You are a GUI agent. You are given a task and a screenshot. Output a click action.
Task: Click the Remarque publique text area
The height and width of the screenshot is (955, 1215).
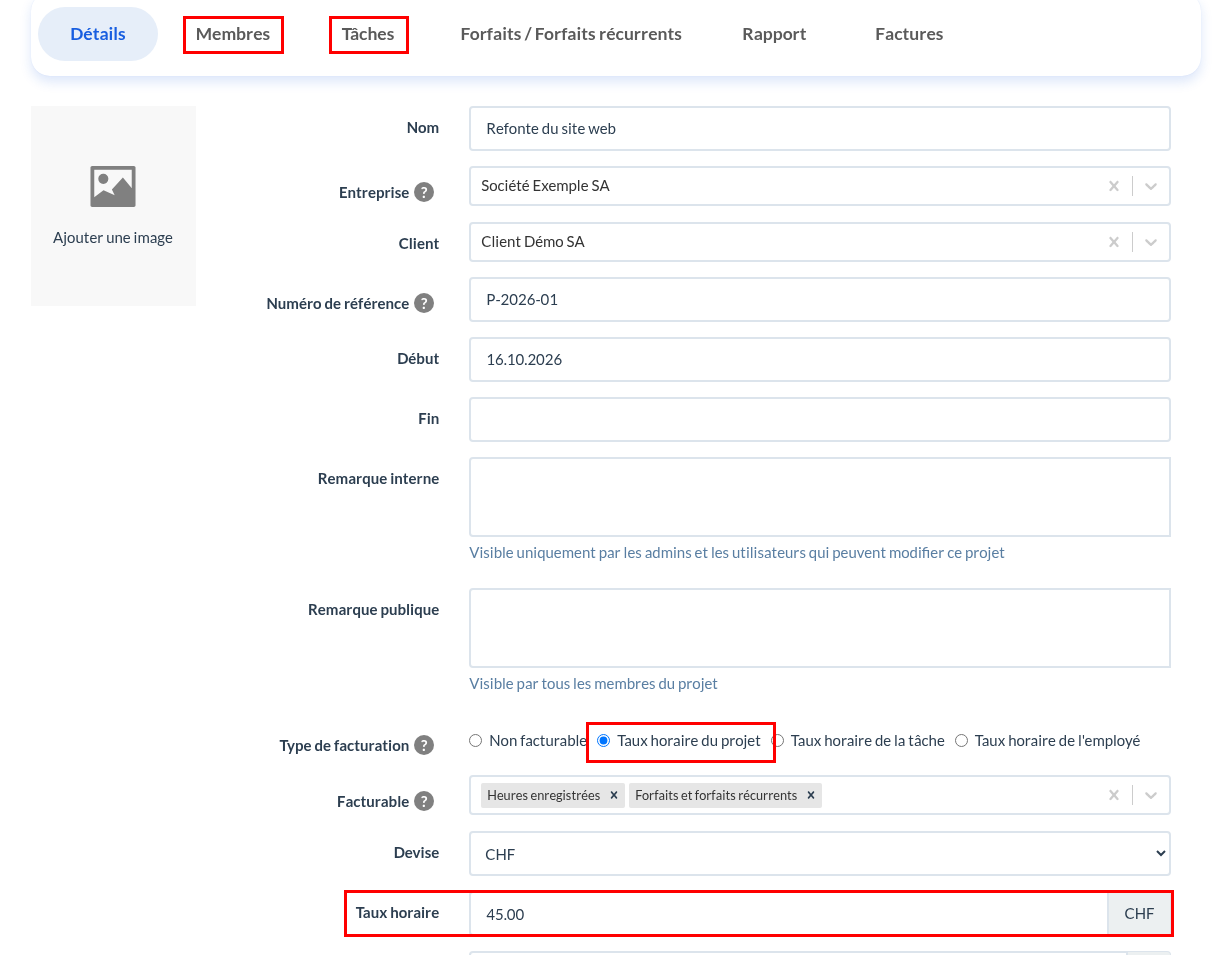coord(820,628)
